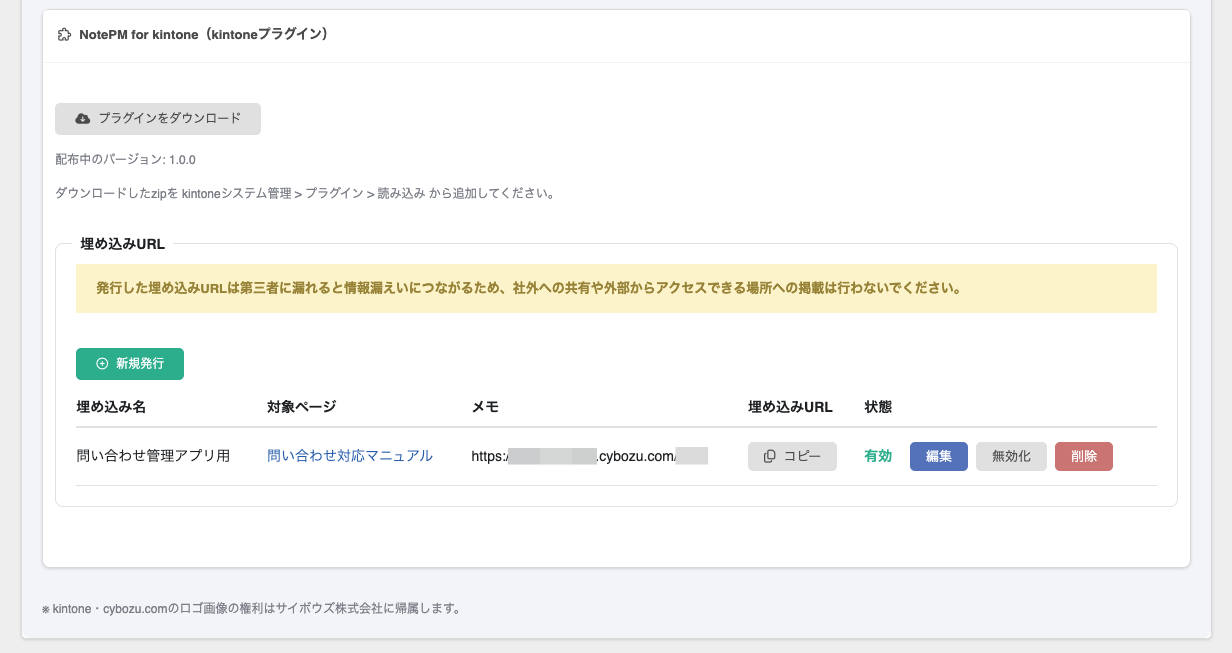Delete the embed entry with 削除
The image size is (1232, 653).
point(1084,456)
